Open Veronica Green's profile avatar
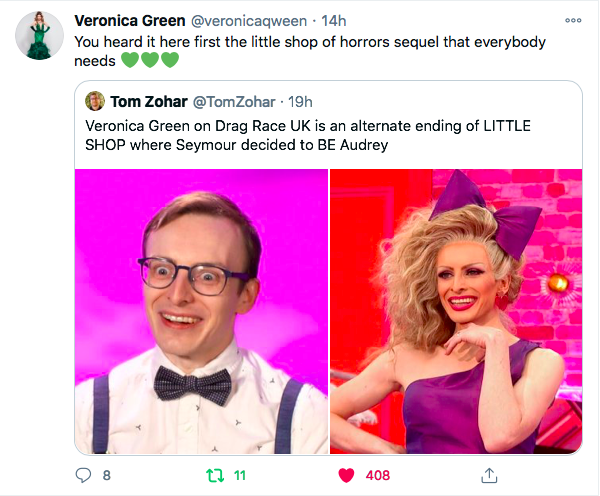600x496 pixels. point(39,36)
